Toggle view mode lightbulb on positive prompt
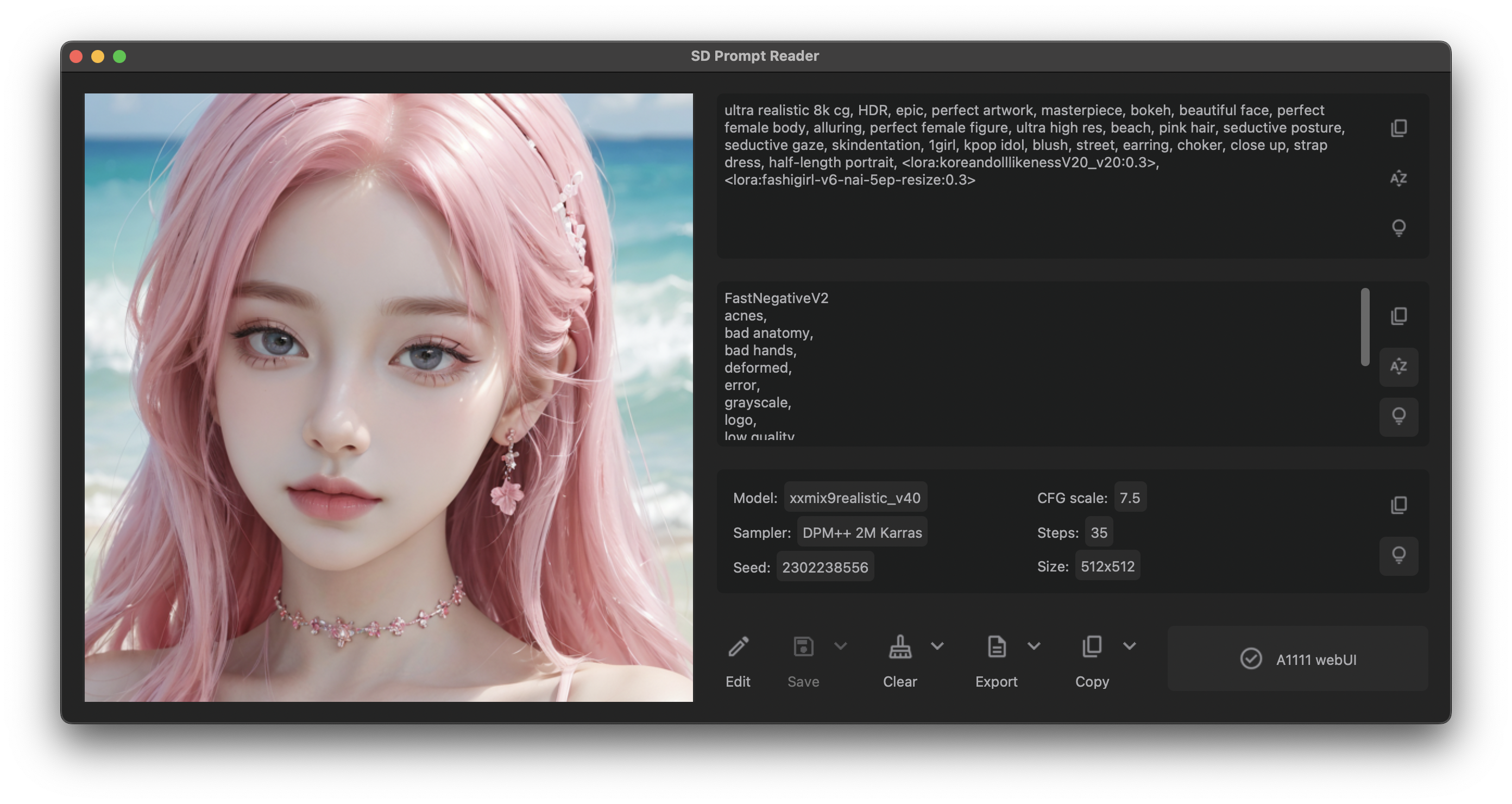1512x804 pixels. (x=1398, y=228)
